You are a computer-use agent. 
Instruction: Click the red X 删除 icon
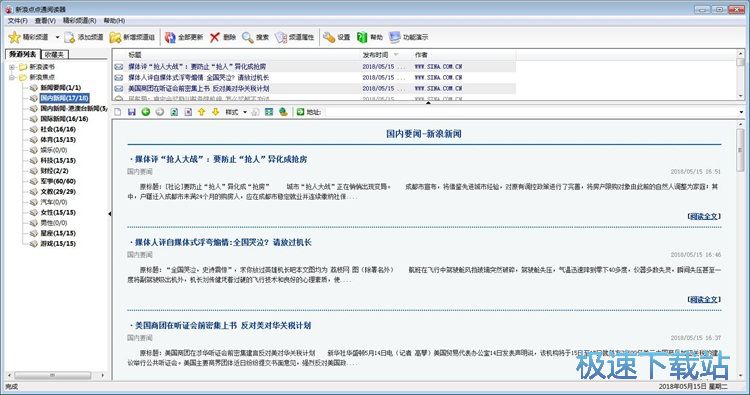coord(215,37)
